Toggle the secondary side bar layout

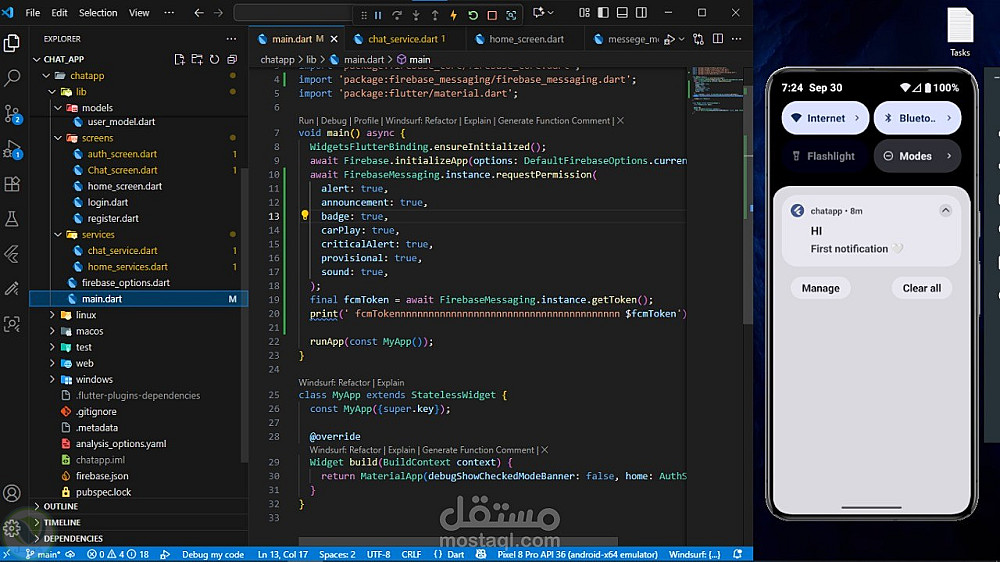pyautogui.click(x=642, y=13)
